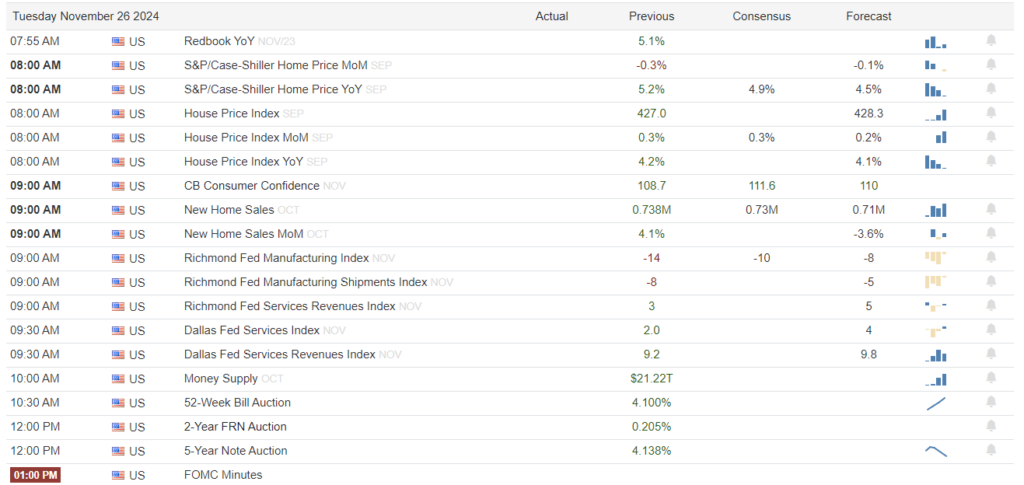This screenshot has width=1024, height=485.
Task: Click the New Home Sales mini chart icon
Action: (936, 210)
